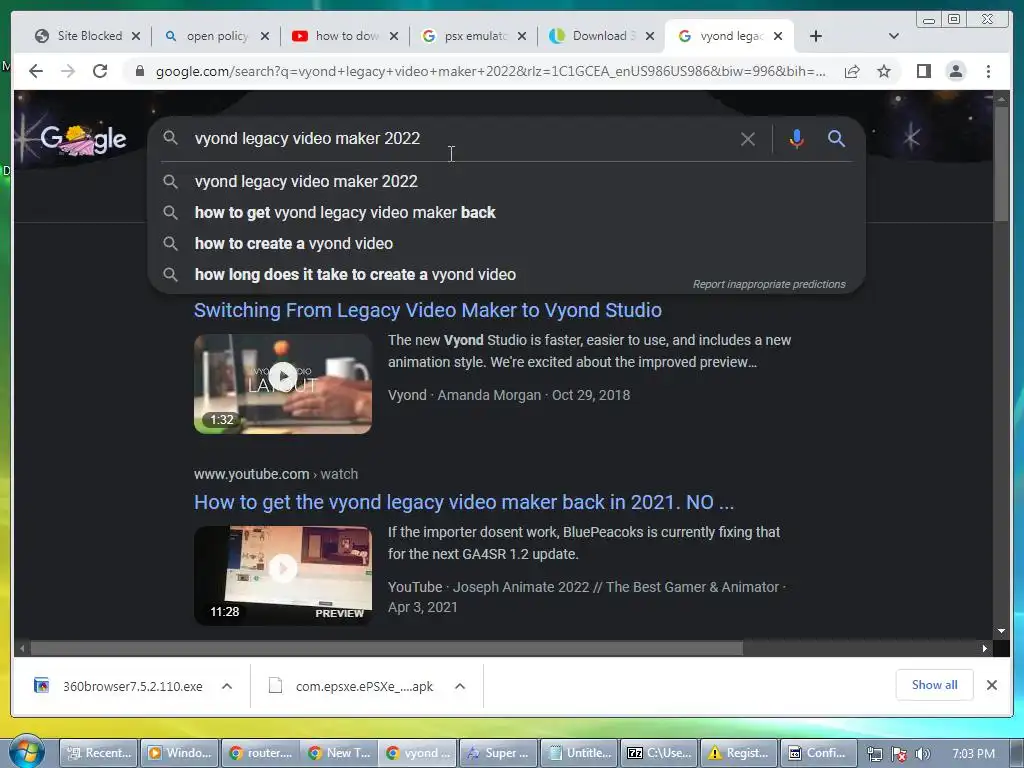Close the YouTube tab

coord(394,36)
